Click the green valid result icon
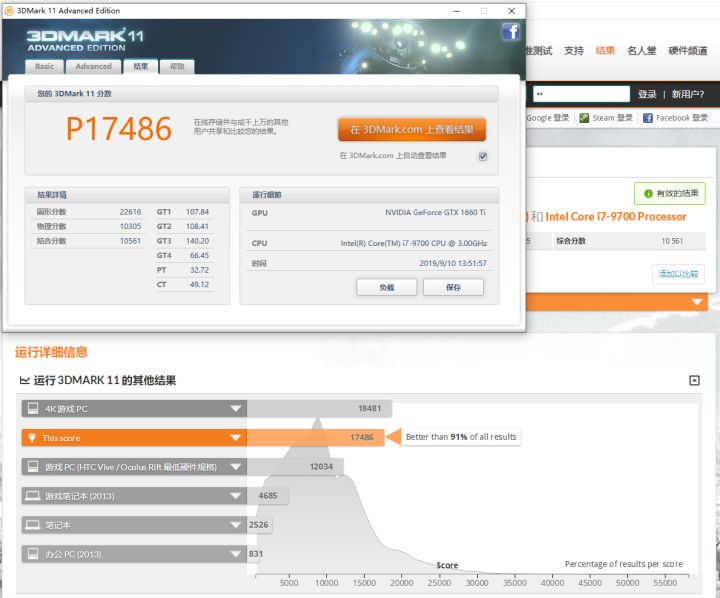The image size is (720, 598). tap(648, 194)
